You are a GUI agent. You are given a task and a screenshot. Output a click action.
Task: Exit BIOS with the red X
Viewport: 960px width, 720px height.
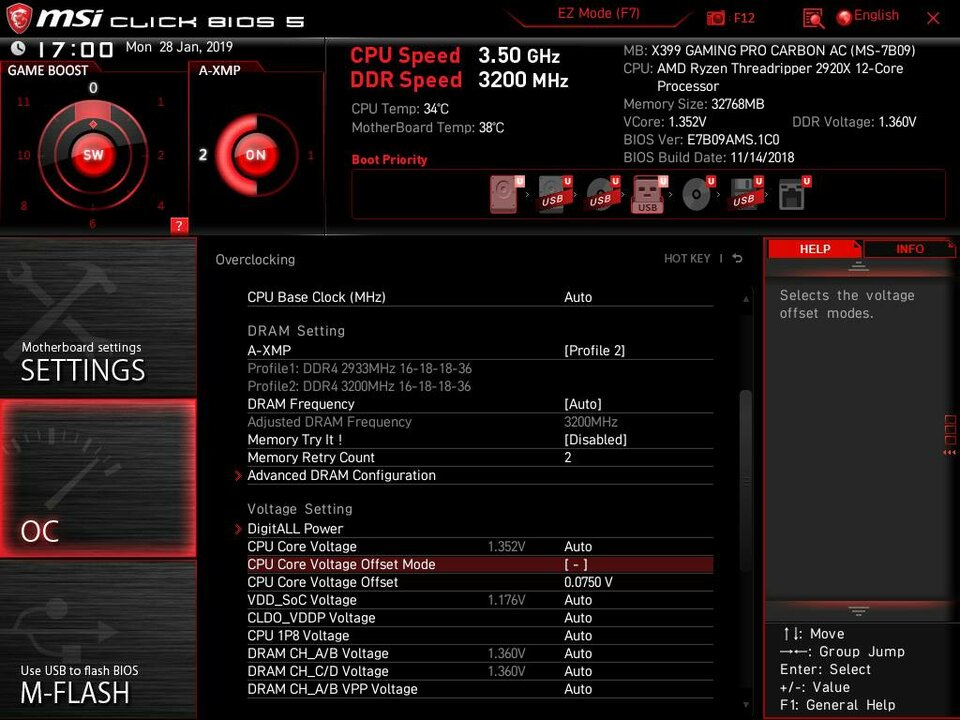(x=933, y=18)
